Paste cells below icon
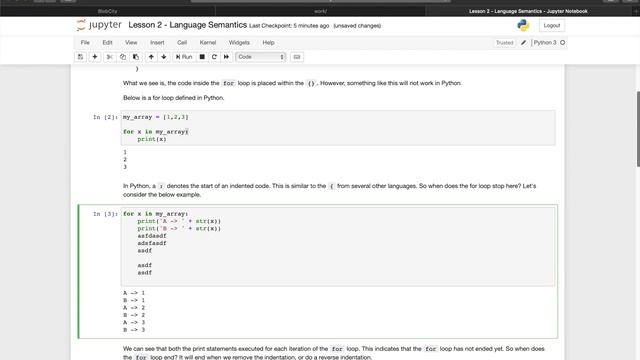This screenshot has height=360, width=640. click(x=136, y=57)
